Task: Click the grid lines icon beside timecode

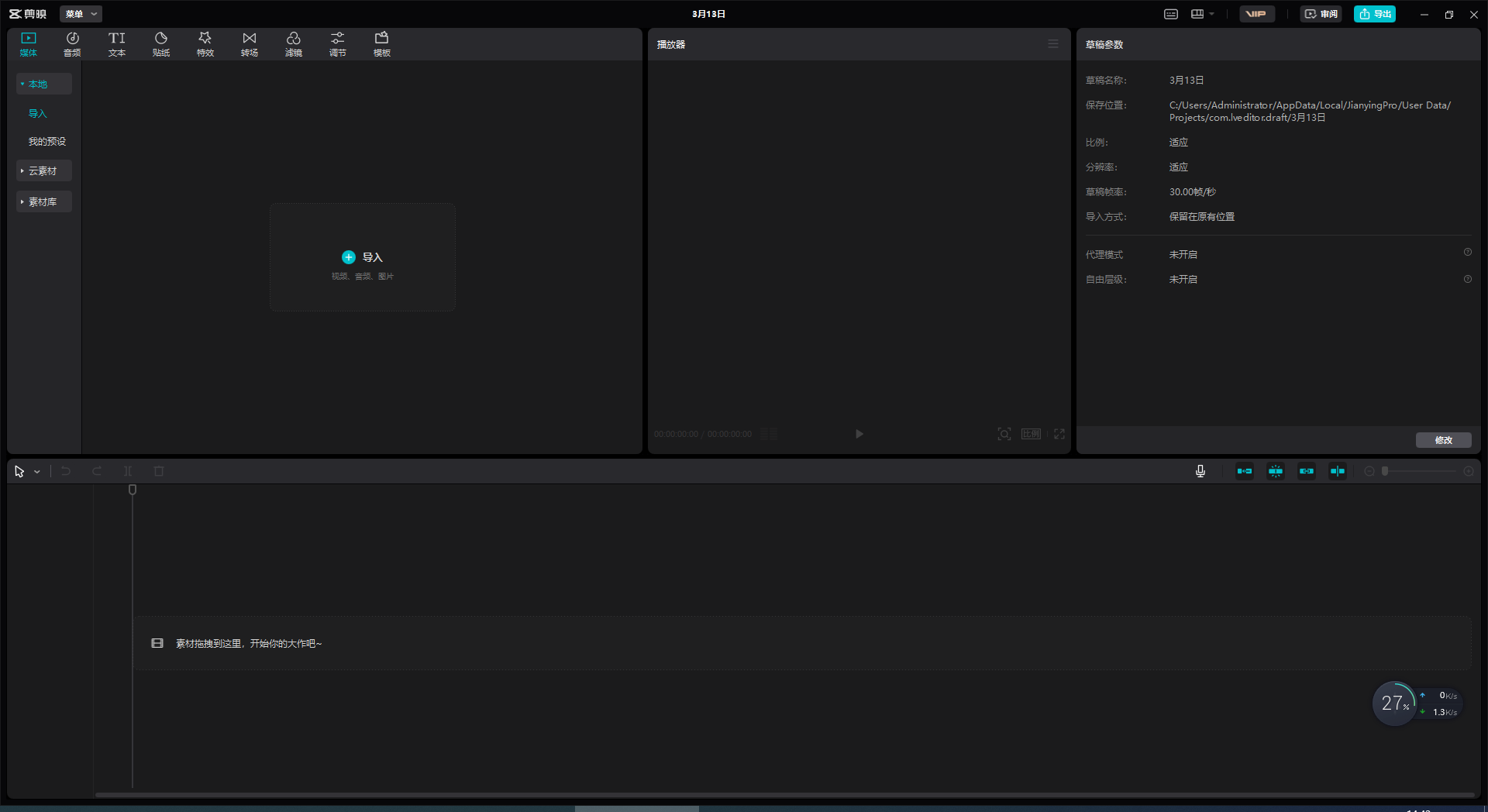Action: click(x=769, y=434)
